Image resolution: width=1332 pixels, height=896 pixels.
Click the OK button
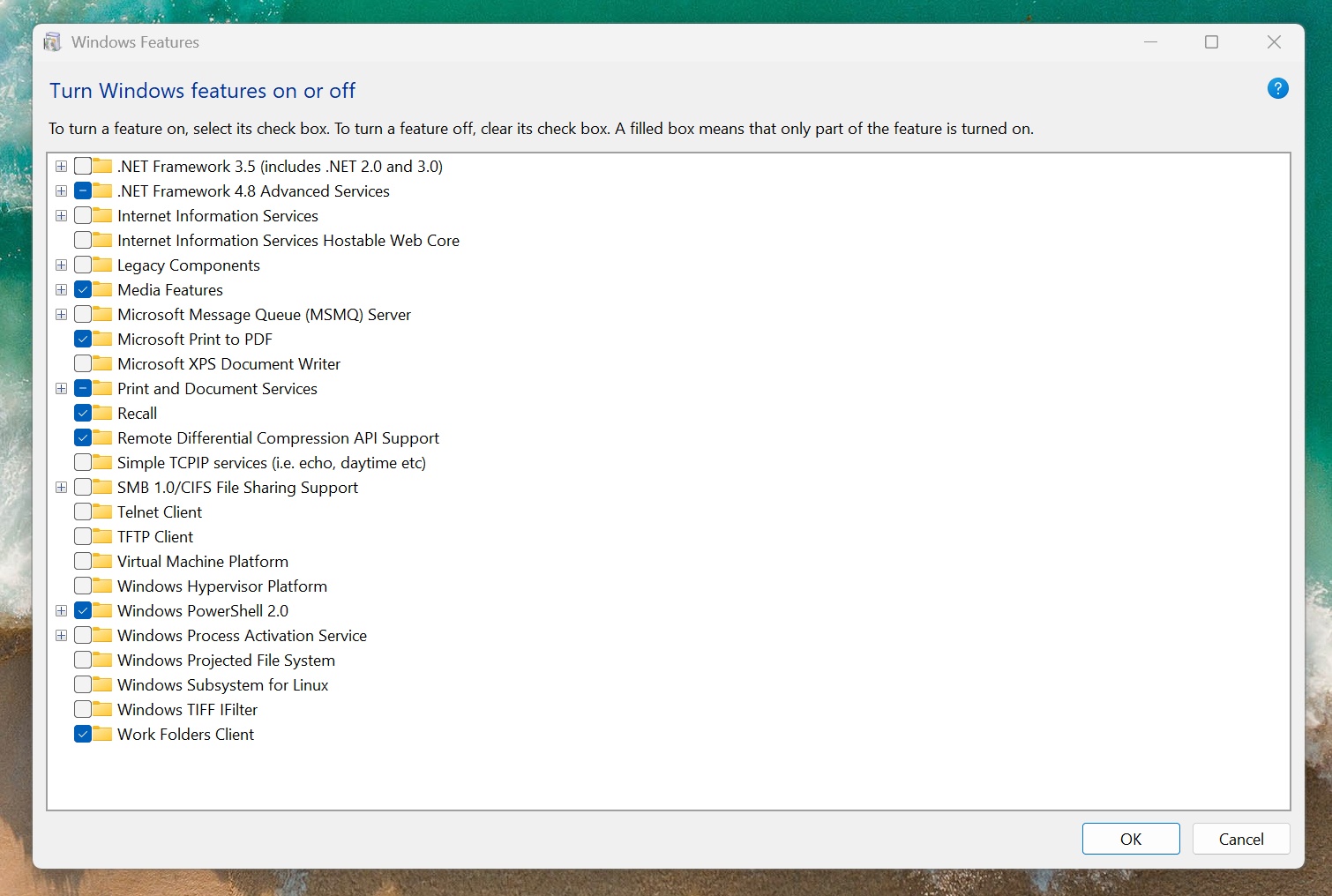coord(1130,839)
